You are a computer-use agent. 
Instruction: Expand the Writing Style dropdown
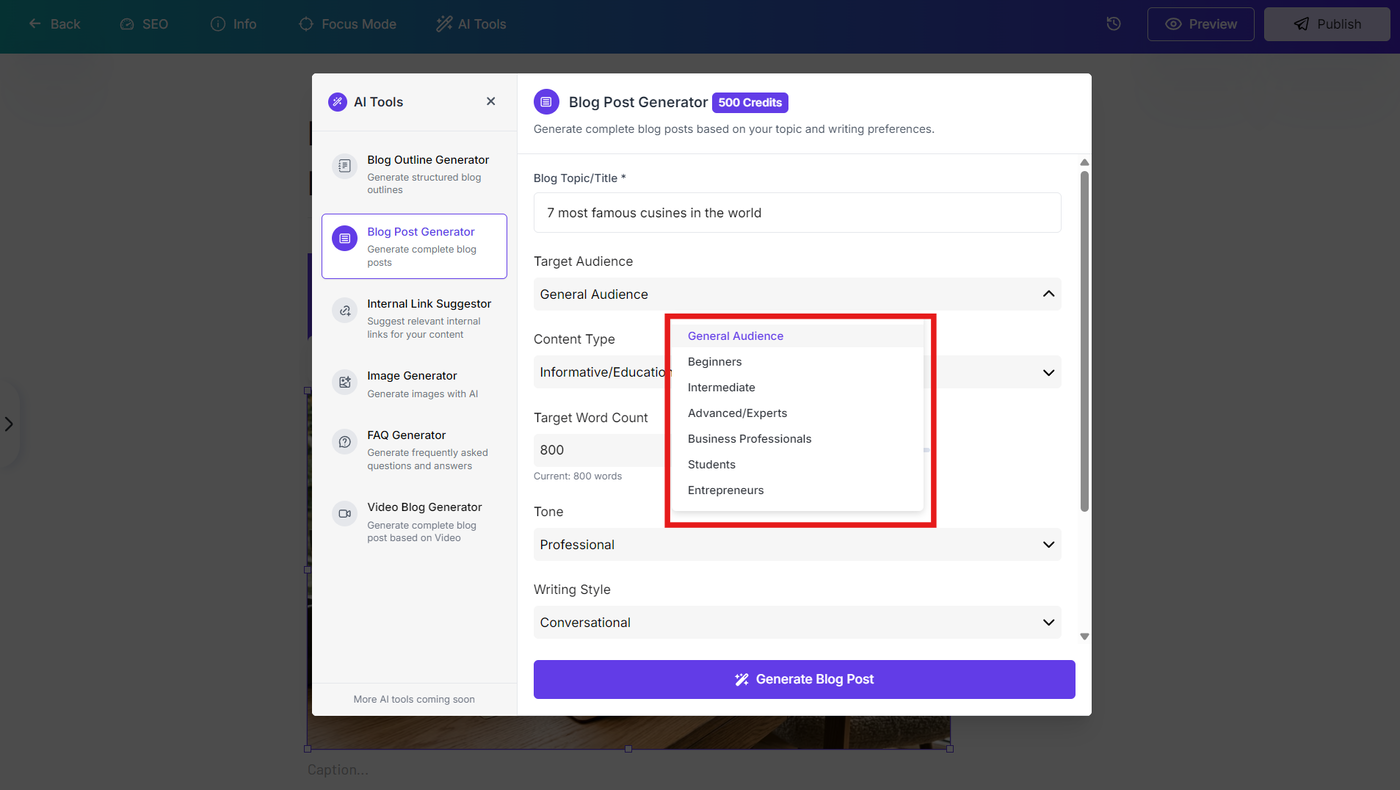pos(797,622)
